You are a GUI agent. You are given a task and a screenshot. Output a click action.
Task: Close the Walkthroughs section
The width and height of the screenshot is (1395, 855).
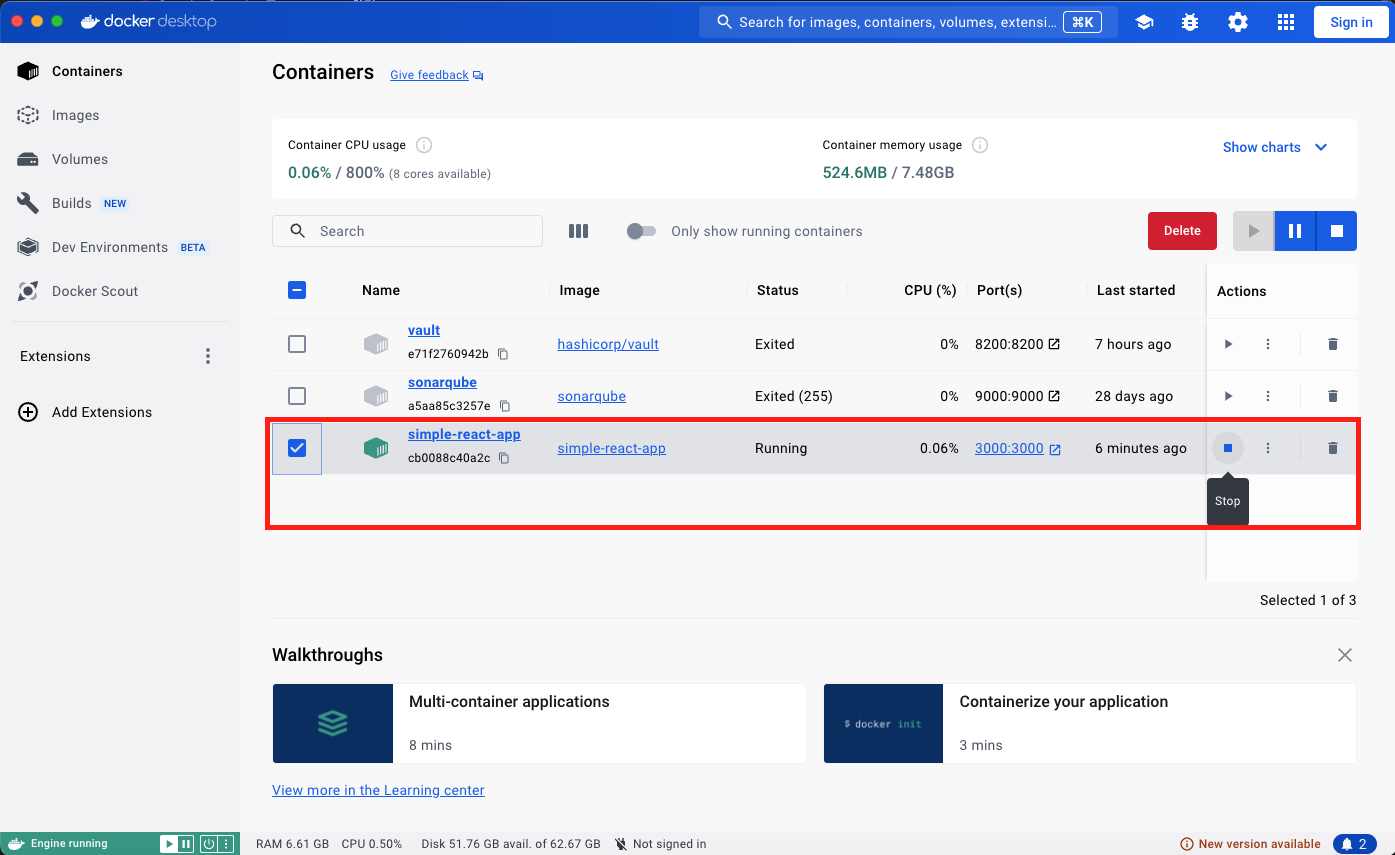tap(1345, 655)
